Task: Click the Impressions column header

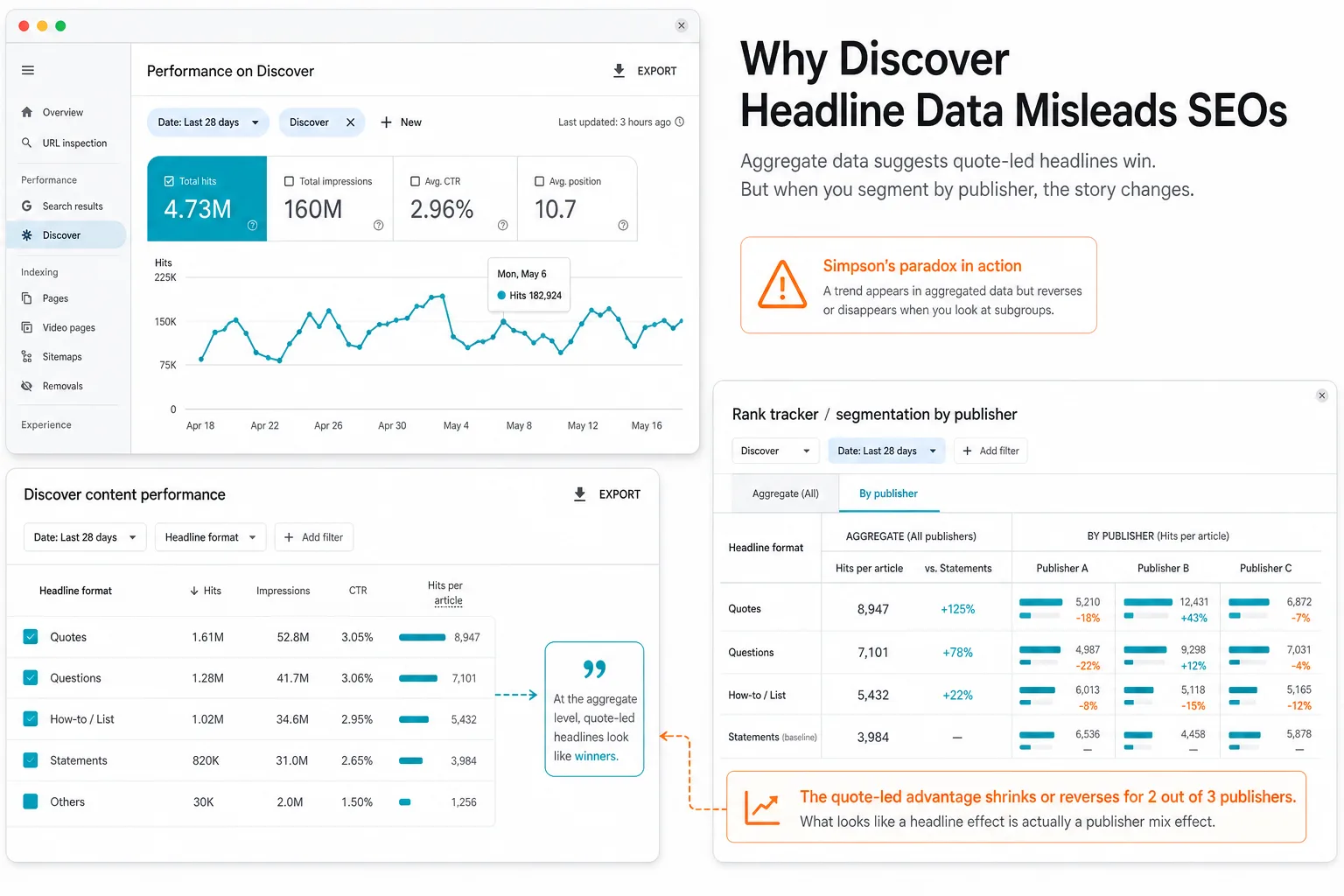Action: click(283, 591)
